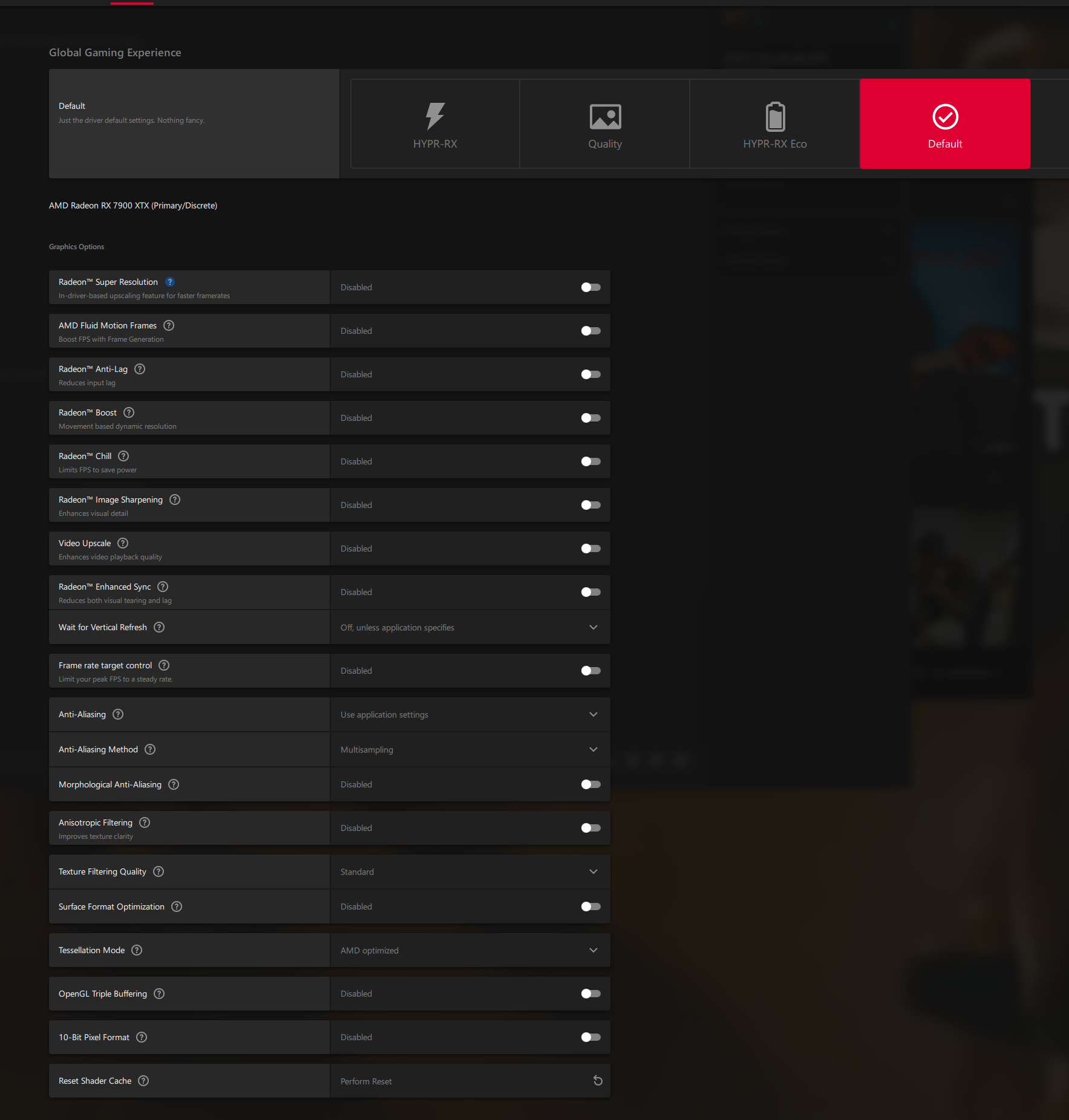Turn on Radeon Enhanced Sync
The height and width of the screenshot is (1120, 1069).
pyautogui.click(x=590, y=592)
